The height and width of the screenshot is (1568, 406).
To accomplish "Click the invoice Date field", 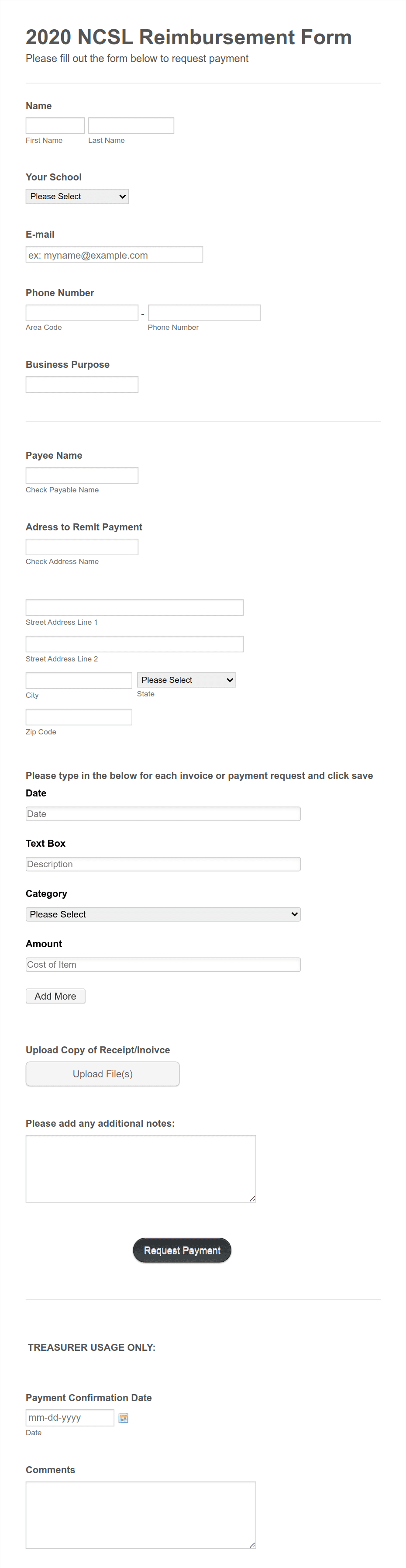I will click(x=162, y=813).
